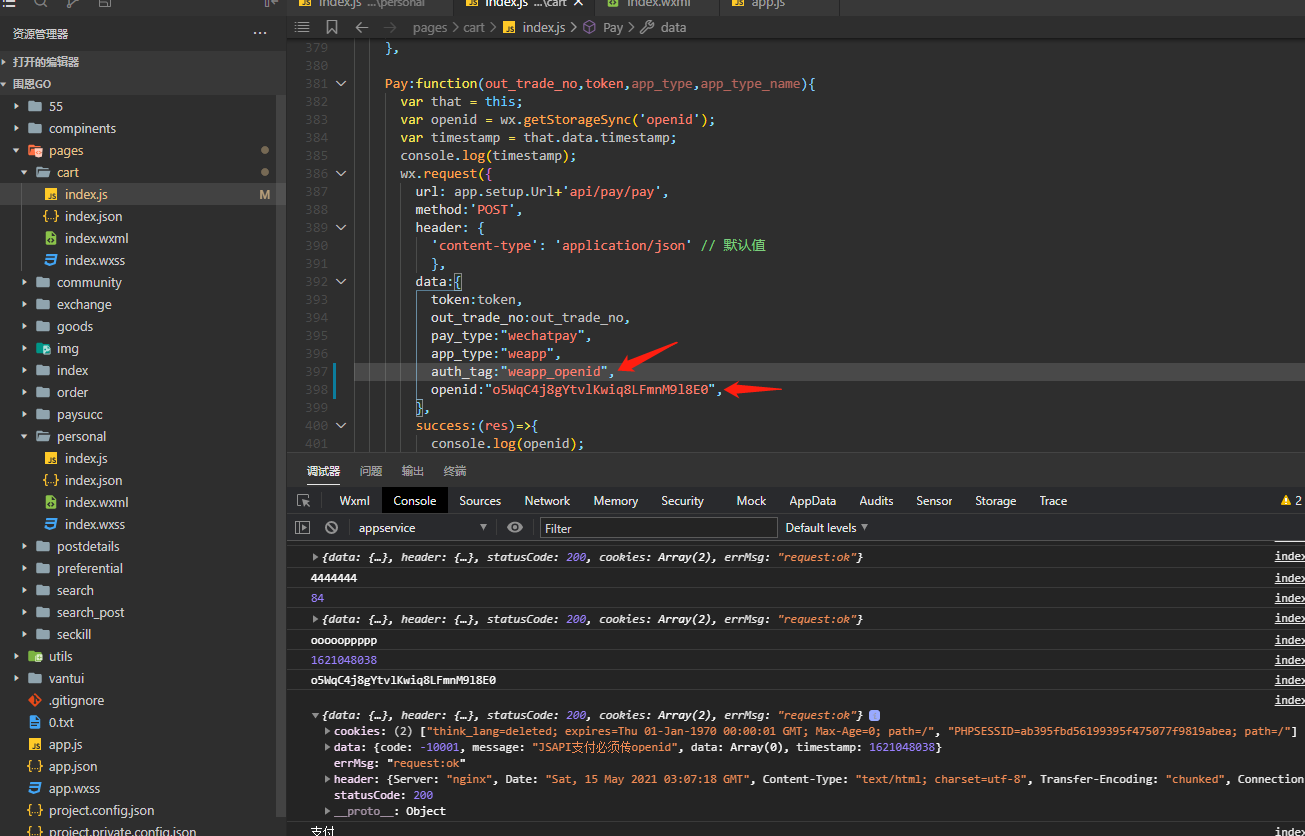Click the wxml icon of cart index.wxml
The width and height of the screenshot is (1305, 836).
51,238
